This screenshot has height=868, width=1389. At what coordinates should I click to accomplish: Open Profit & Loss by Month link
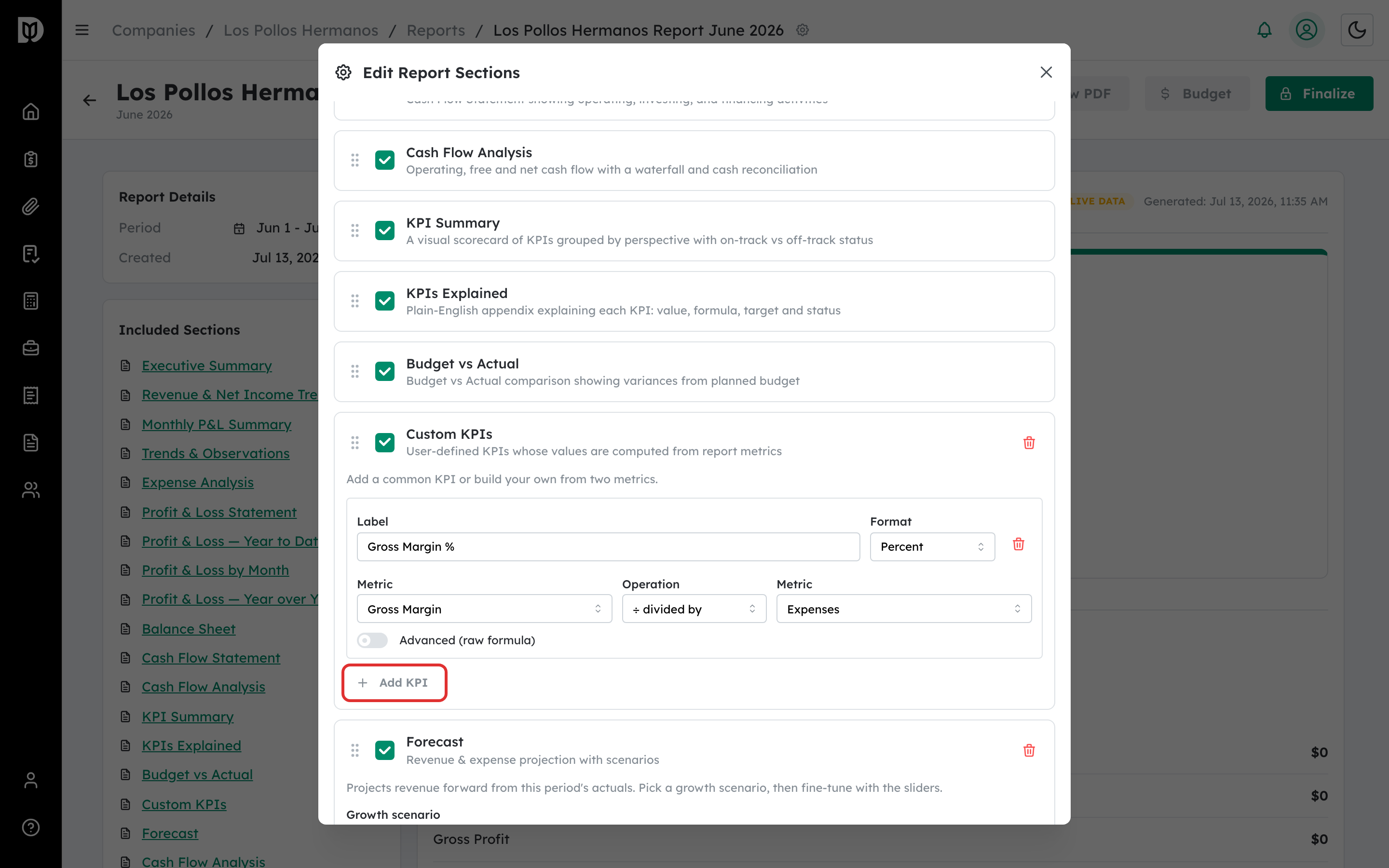pyautogui.click(x=215, y=570)
